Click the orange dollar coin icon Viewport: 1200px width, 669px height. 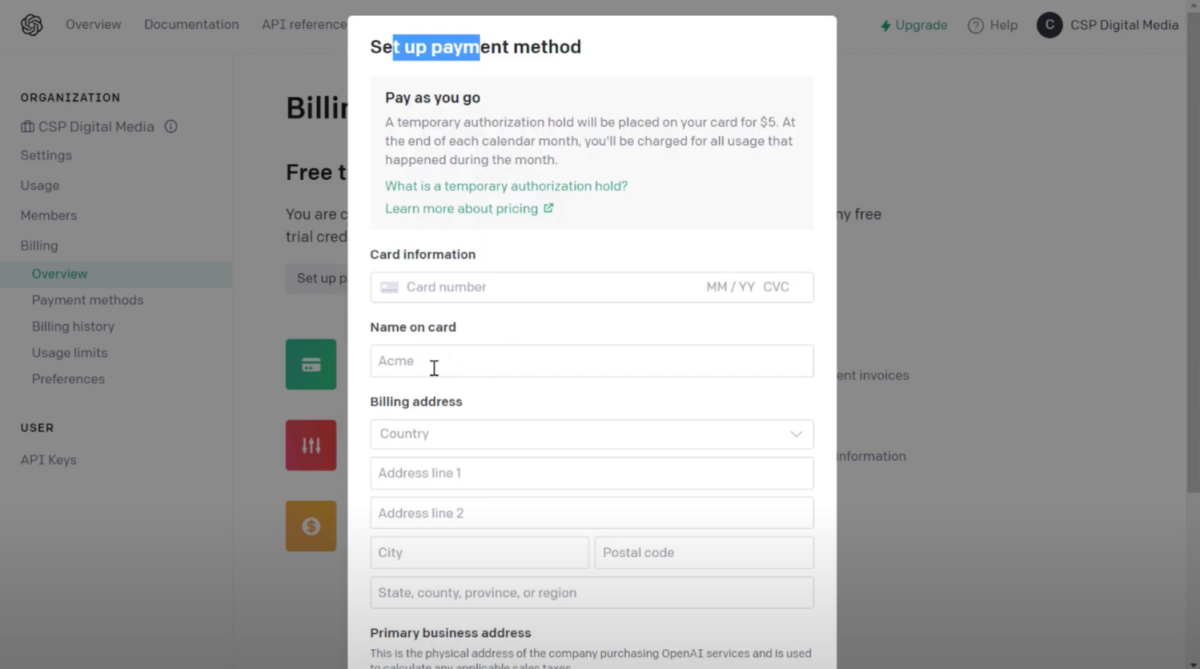[x=311, y=526]
